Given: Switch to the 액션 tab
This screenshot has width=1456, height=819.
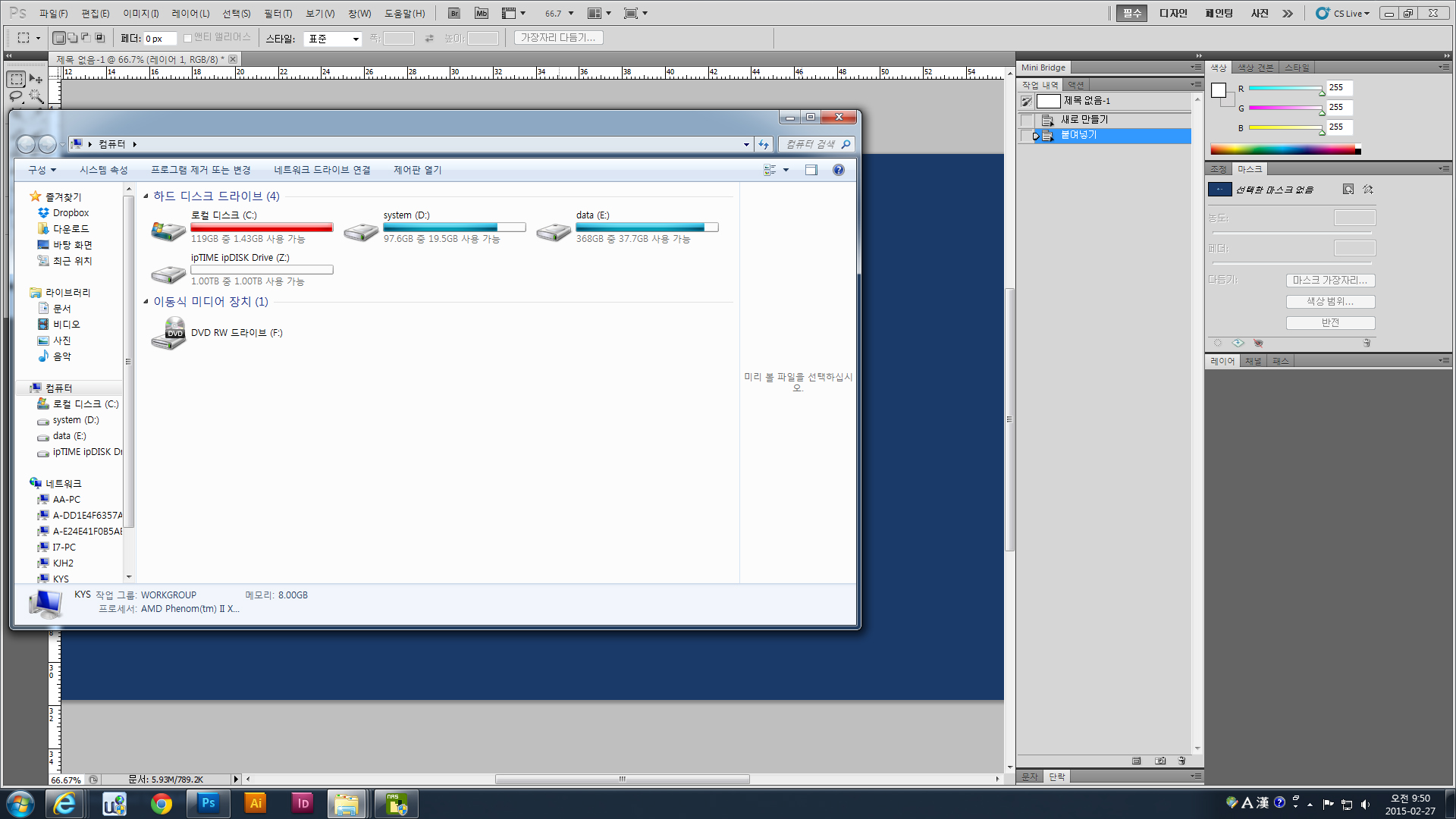Looking at the screenshot, I should coord(1076,85).
